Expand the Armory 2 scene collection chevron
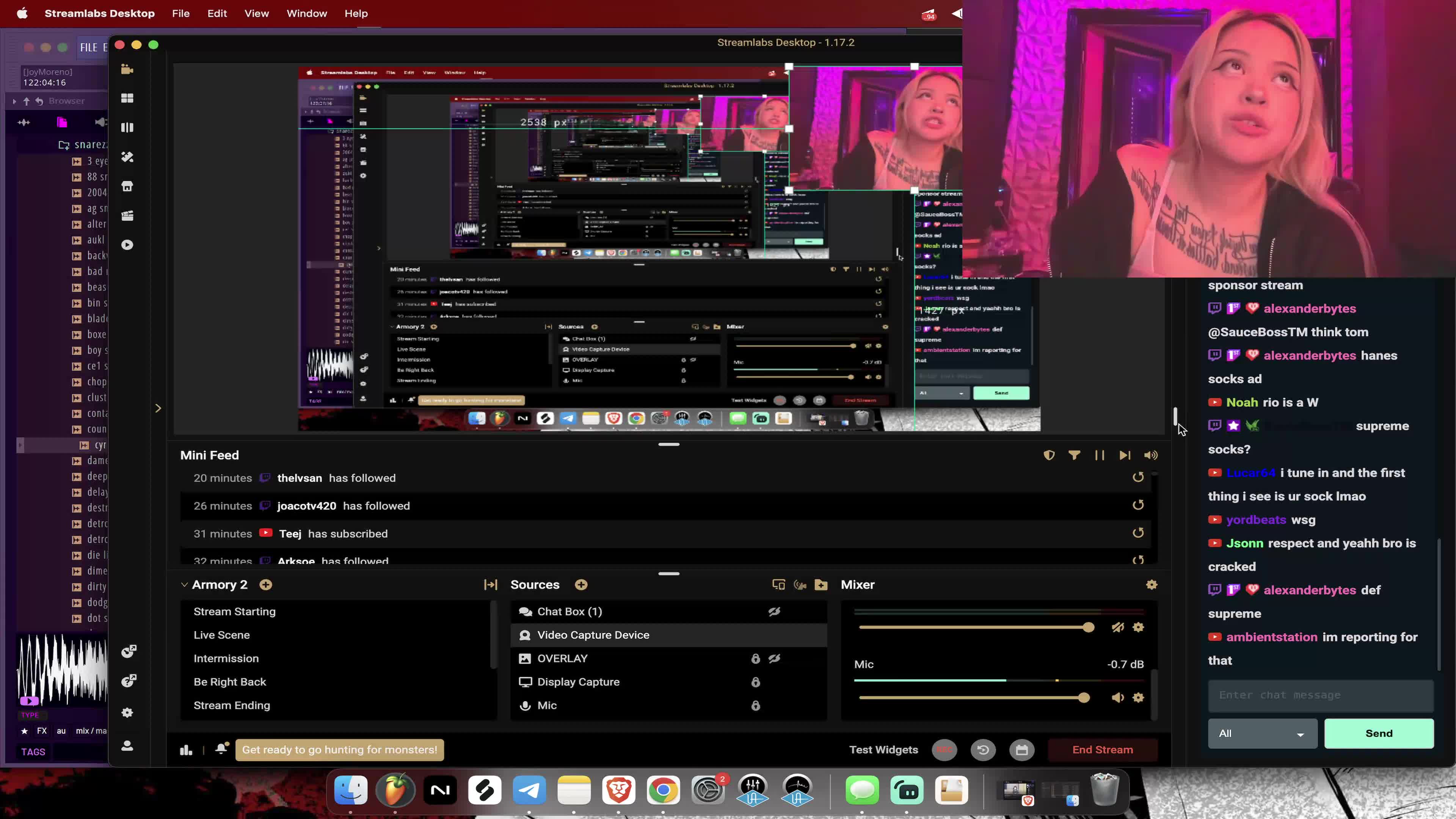Screen dimensions: 1456x819 pos(184,585)
